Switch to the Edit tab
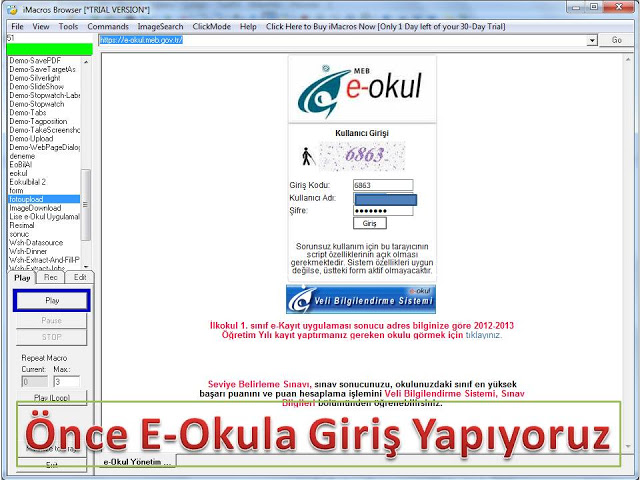Viewport: 640px width, 480px height. point(80,277)
